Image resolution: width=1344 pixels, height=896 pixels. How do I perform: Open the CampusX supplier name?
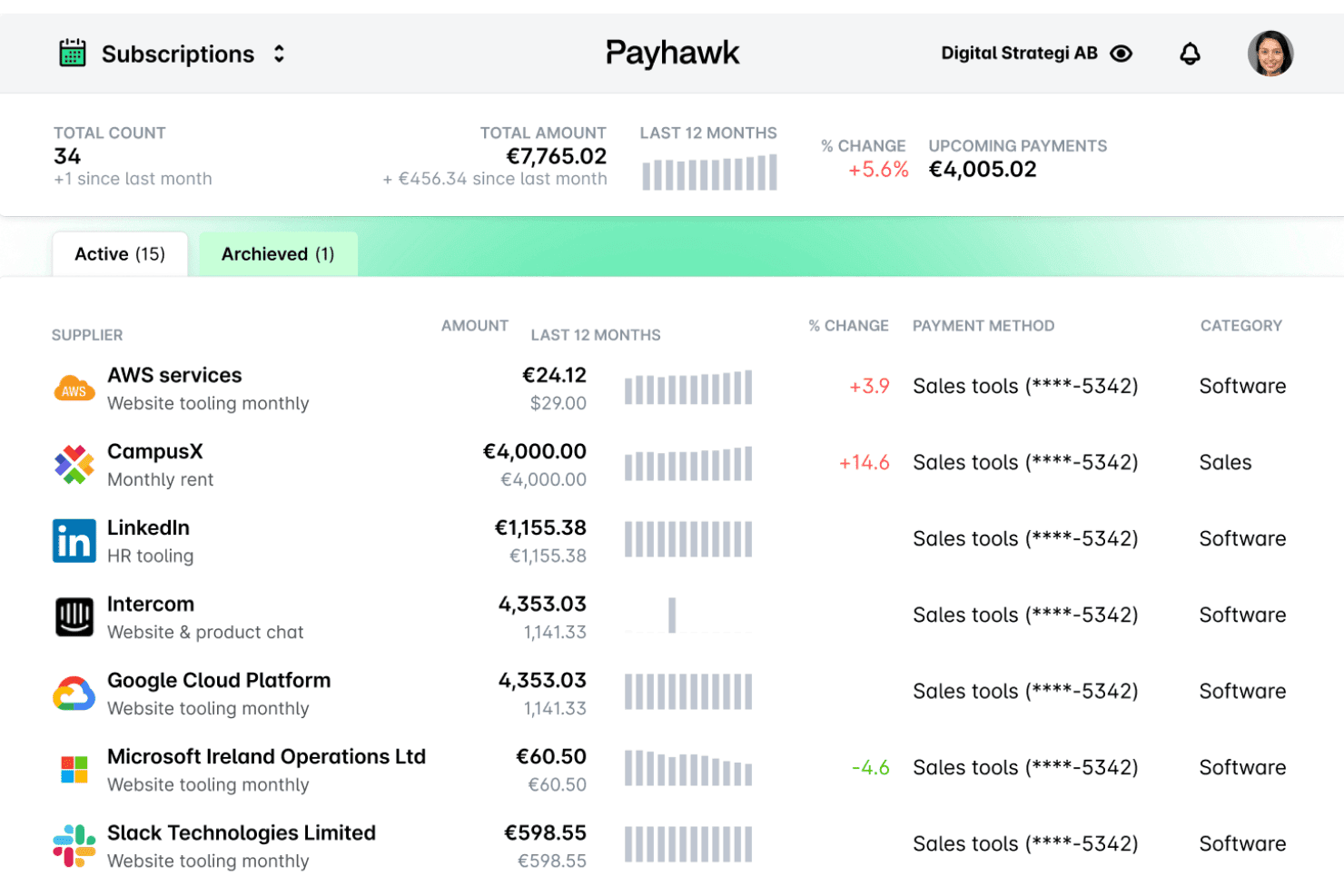(x=155, y=452)
